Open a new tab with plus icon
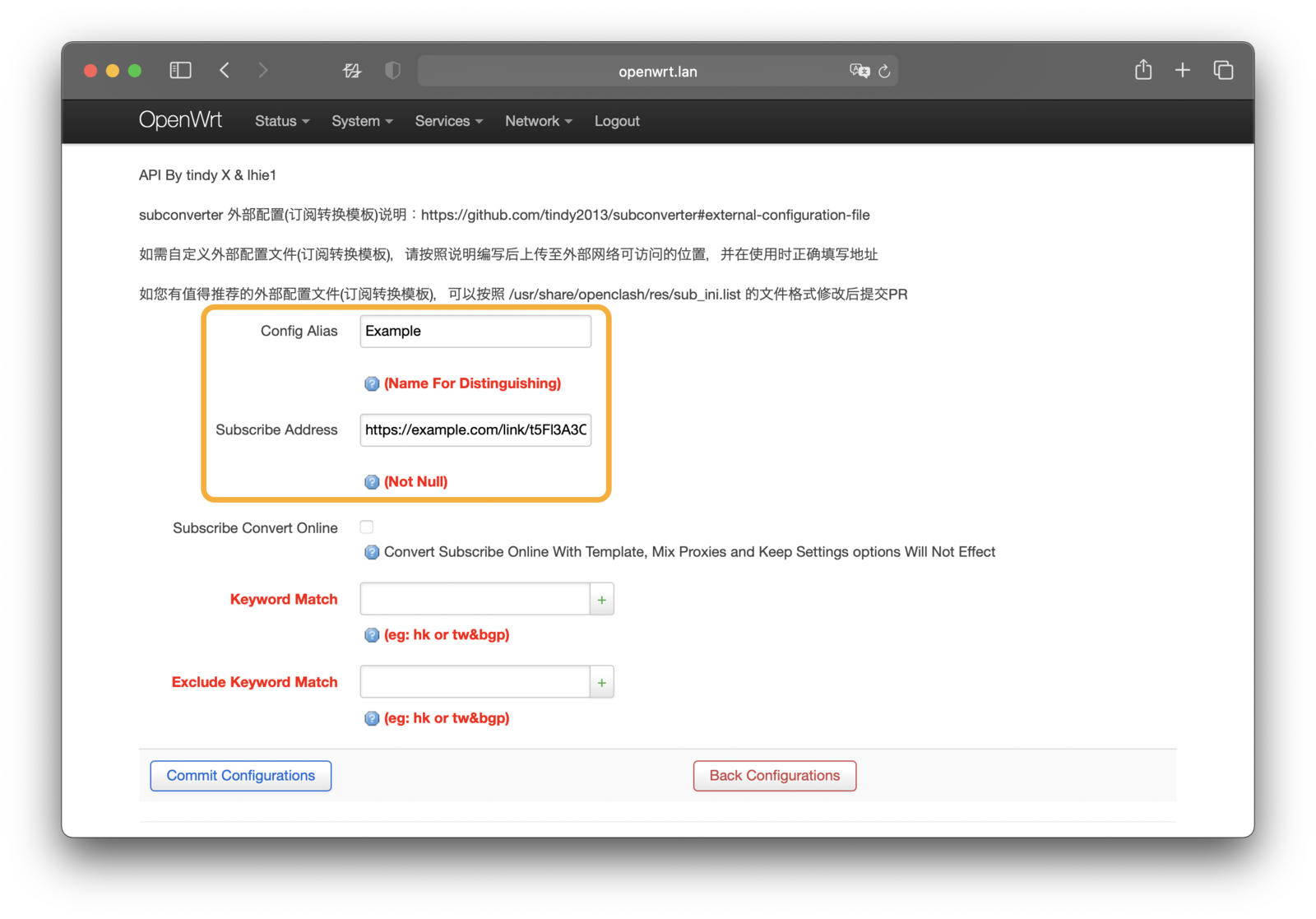 [1182, 71]
